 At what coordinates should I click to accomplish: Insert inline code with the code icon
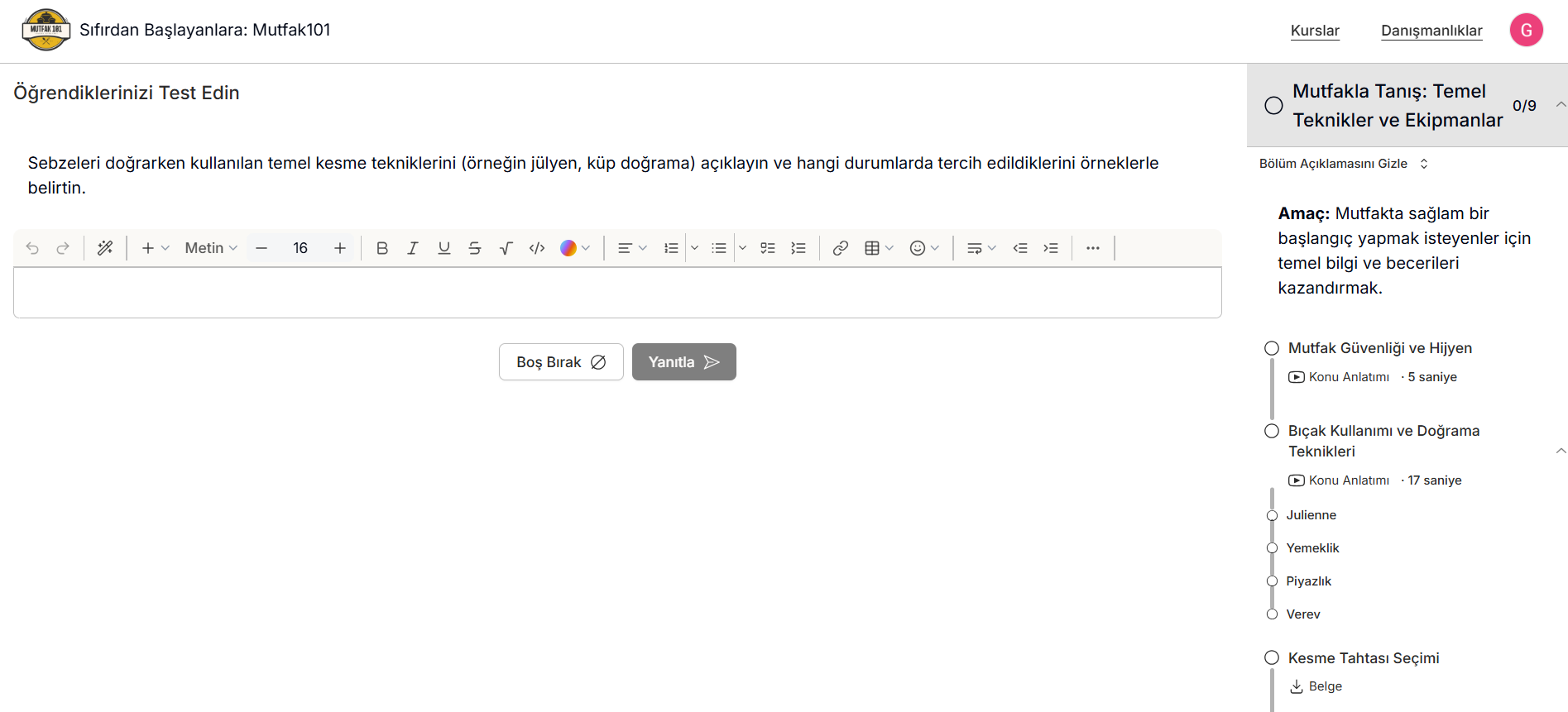point(537,248)
